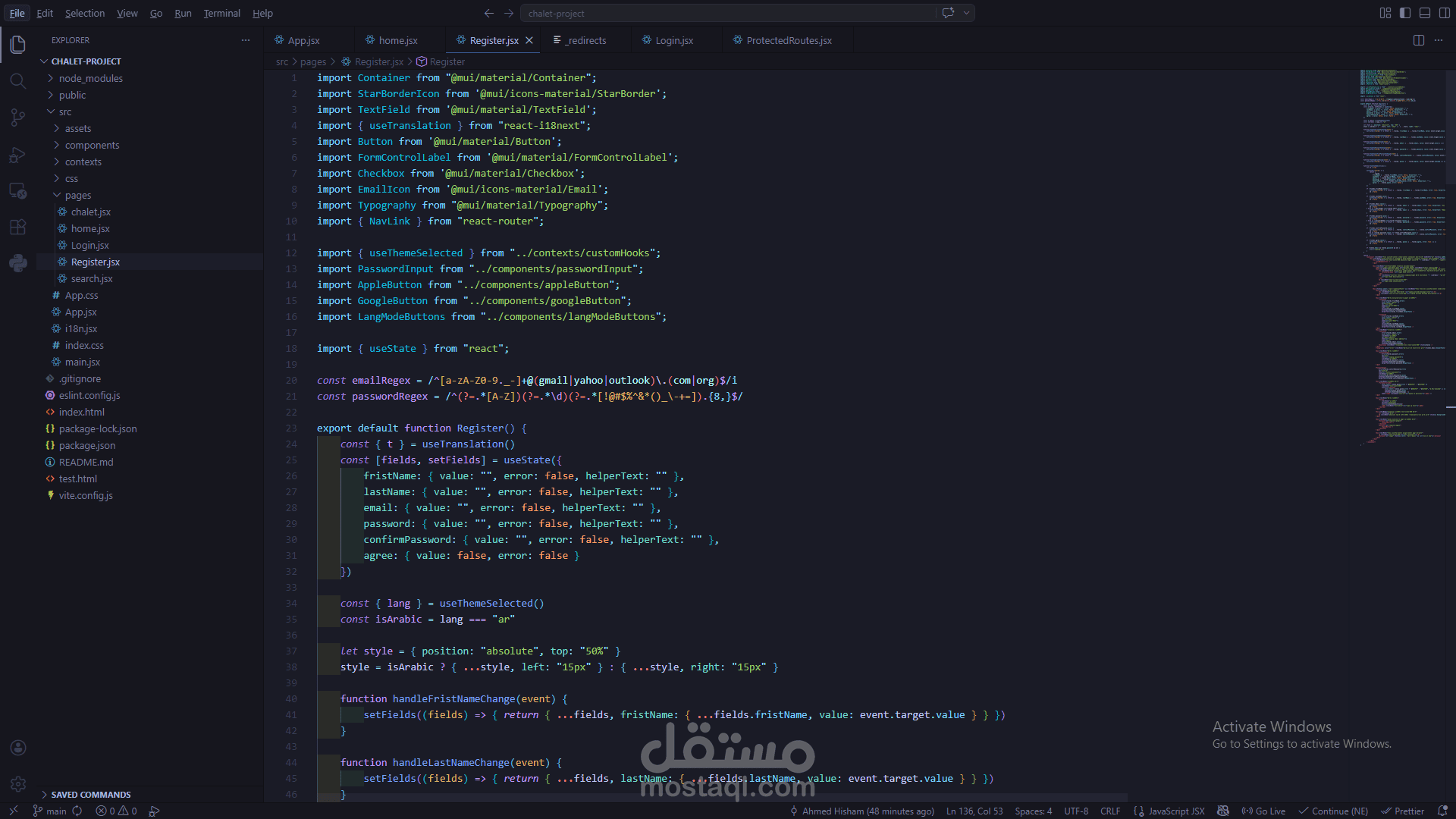This screenshot has width=1456, height=819.
Task: Close the Register.jsx tab
Action: tap(529, 40)
